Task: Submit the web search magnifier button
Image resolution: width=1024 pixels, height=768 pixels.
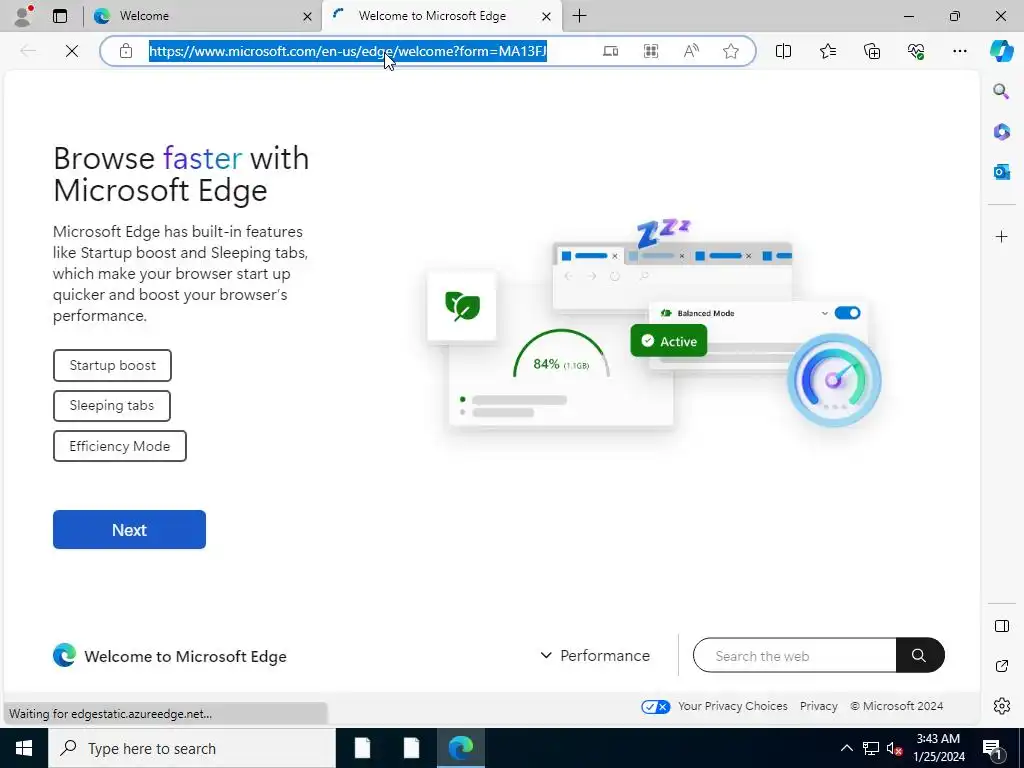Action: tap(920, 656)
